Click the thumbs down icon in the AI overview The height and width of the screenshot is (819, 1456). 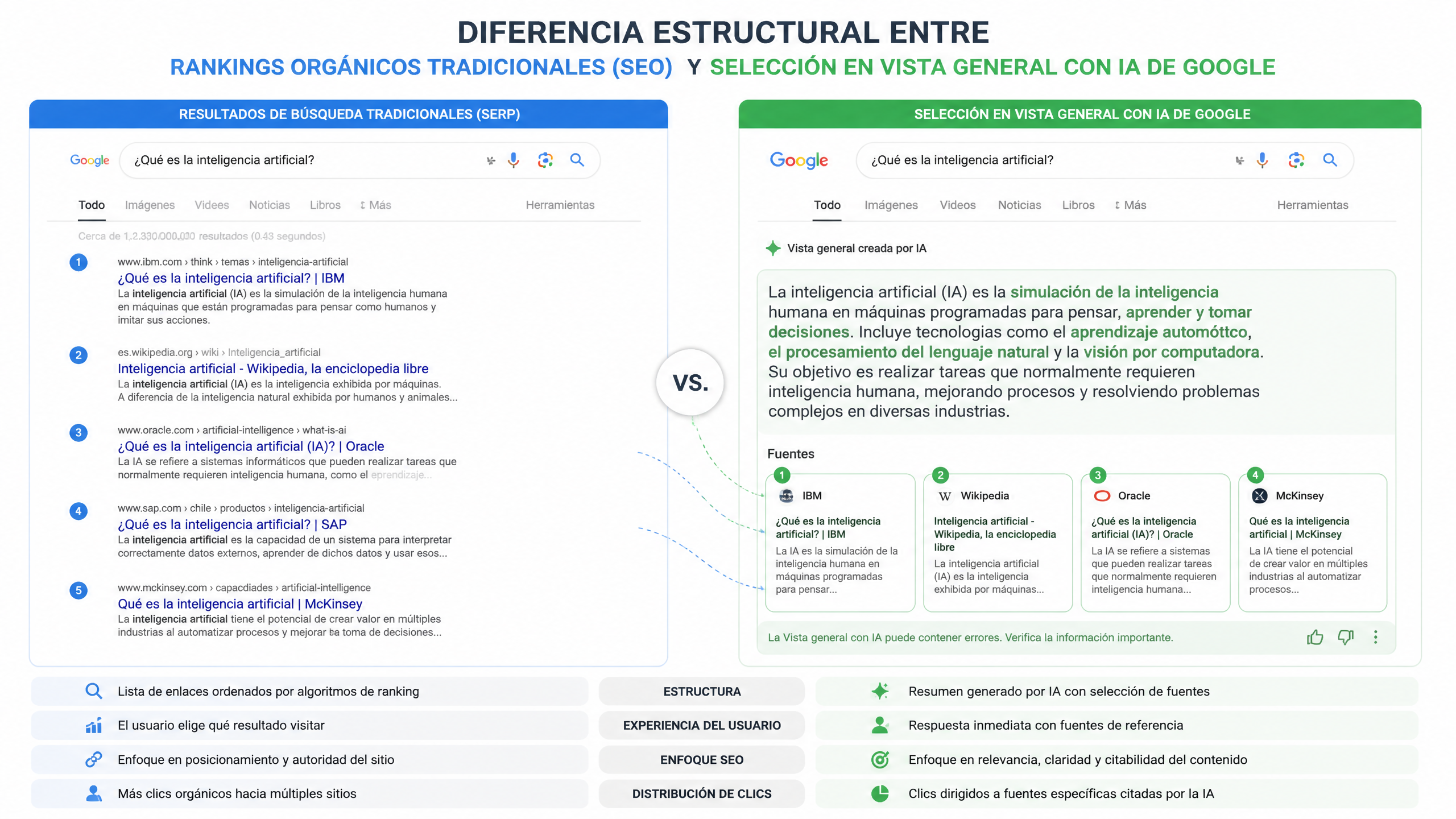tap(1345, 637)
